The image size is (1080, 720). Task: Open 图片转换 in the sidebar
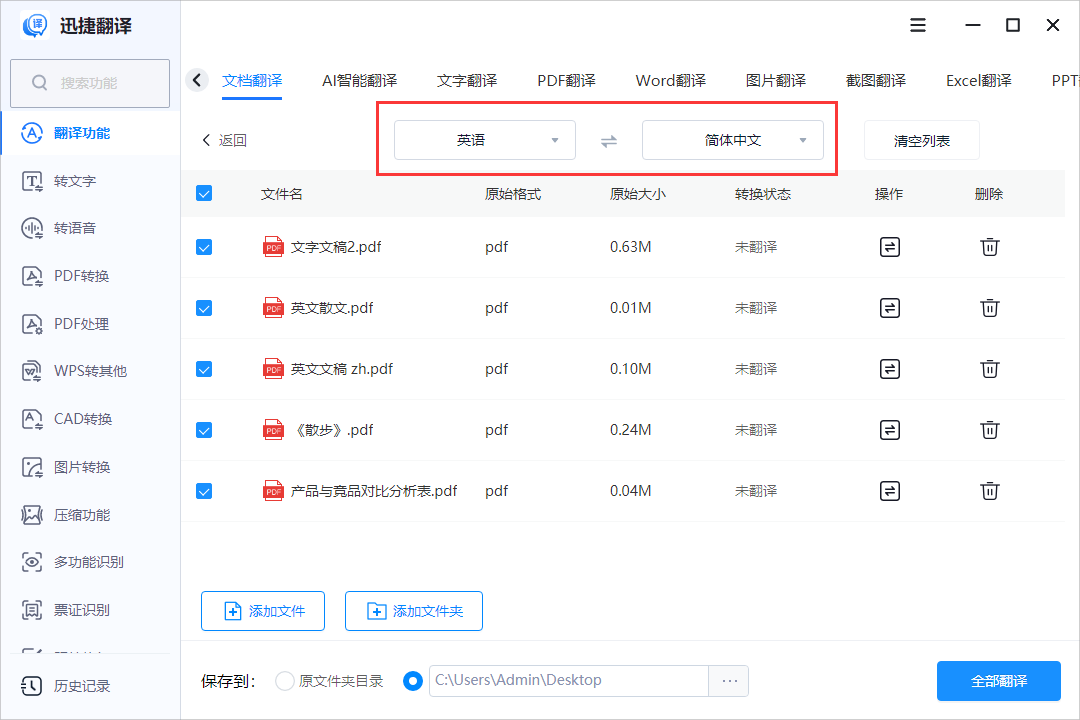tap(90, 467)
